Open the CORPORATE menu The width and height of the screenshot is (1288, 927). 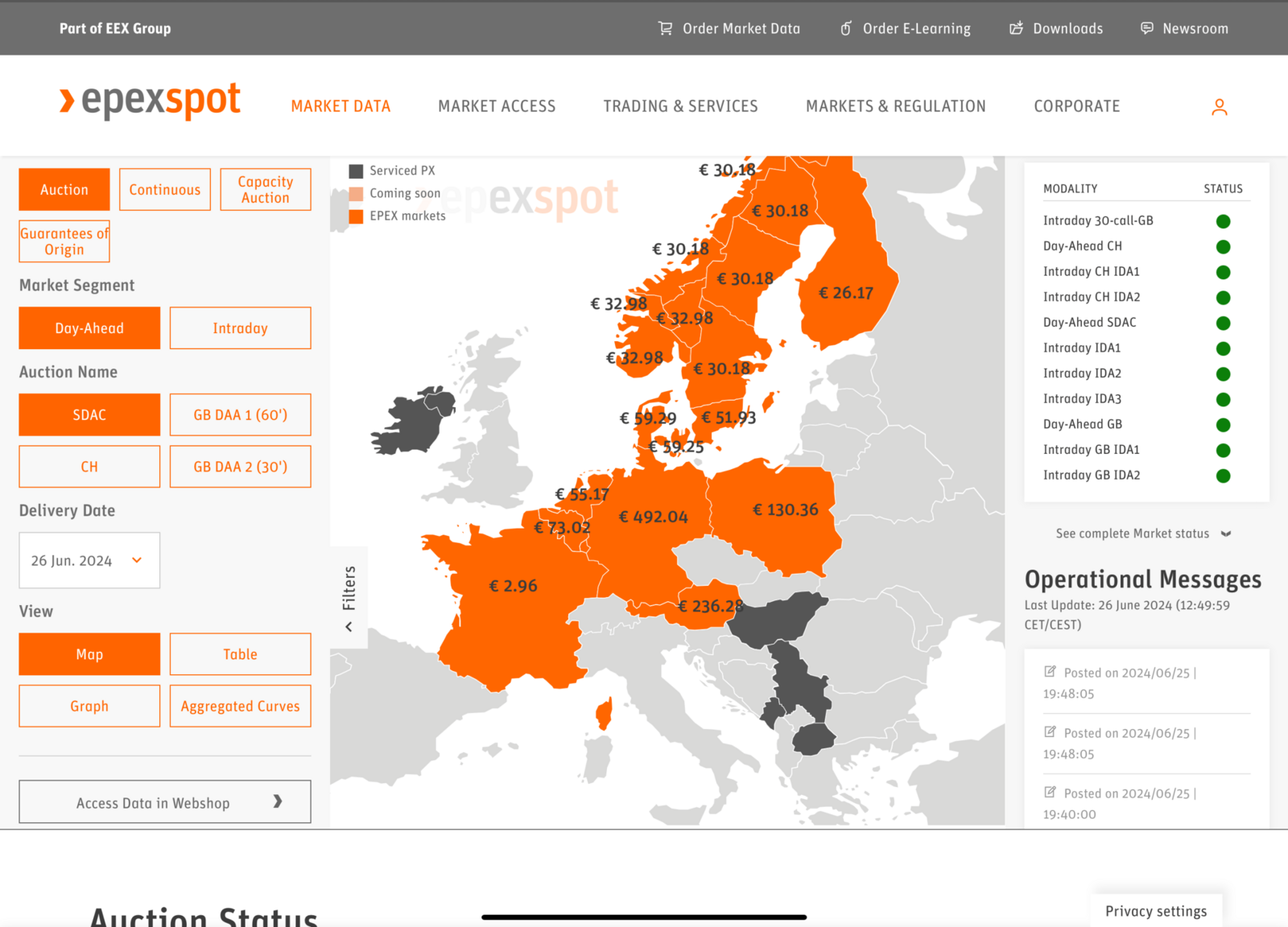click(1077, 106)
